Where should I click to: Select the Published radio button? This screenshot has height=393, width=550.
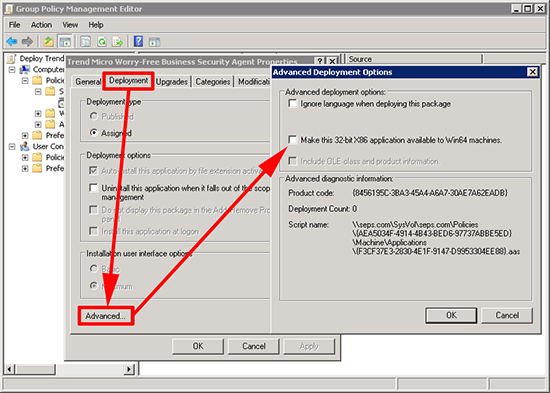point(93,116)
